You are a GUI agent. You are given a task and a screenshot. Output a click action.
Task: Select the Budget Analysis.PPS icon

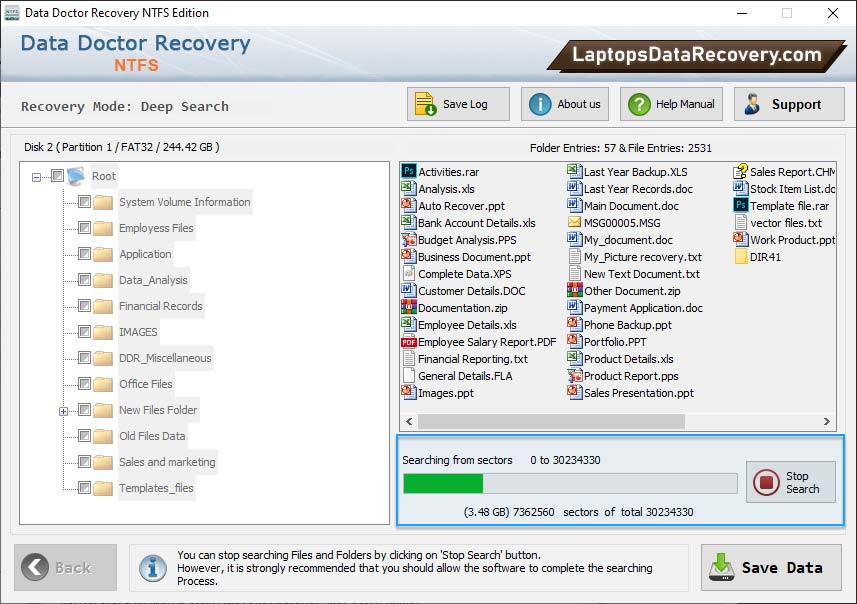coord(408,239)
